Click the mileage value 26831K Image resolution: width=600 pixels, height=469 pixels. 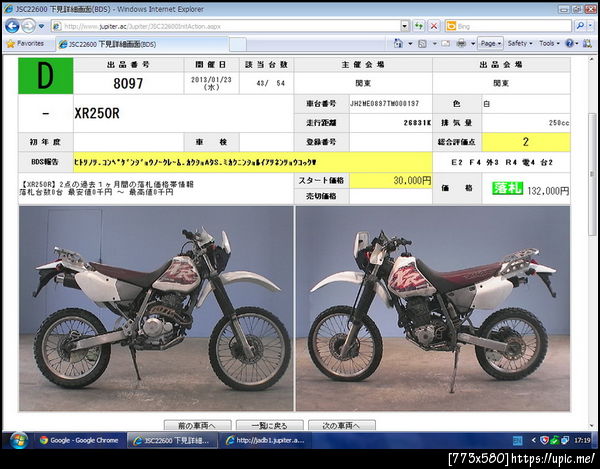point(417,123)
